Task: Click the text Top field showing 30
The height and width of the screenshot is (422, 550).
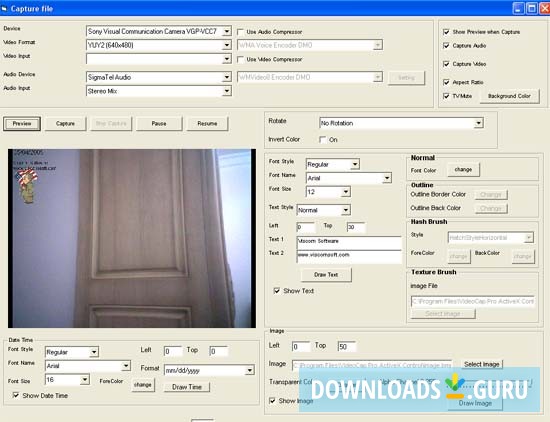Action: click(x=356, y=227)
